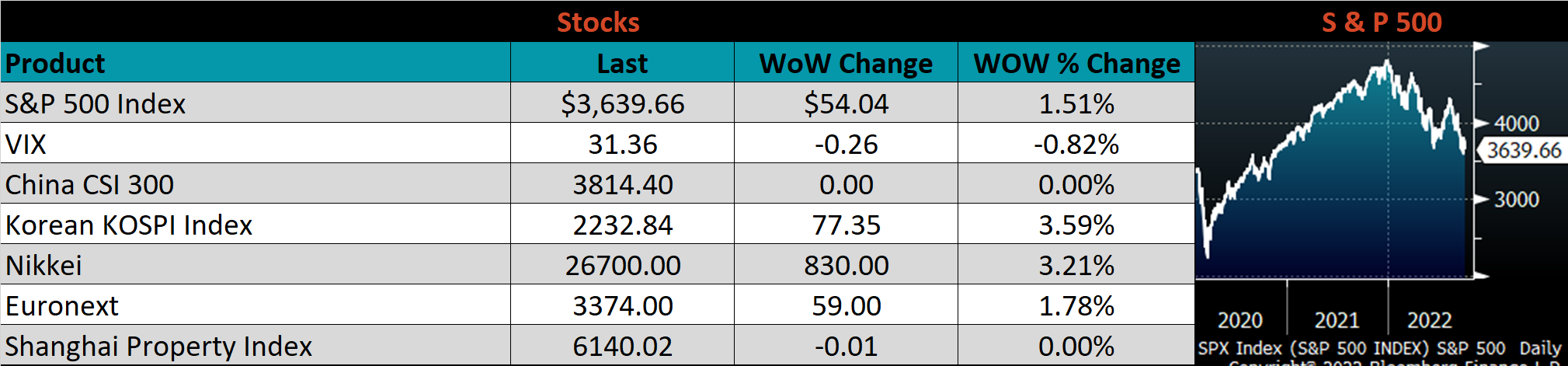Select the Shanghai Property Index row label
Viewport: 1568px width, 366px height.
[158, 347]
